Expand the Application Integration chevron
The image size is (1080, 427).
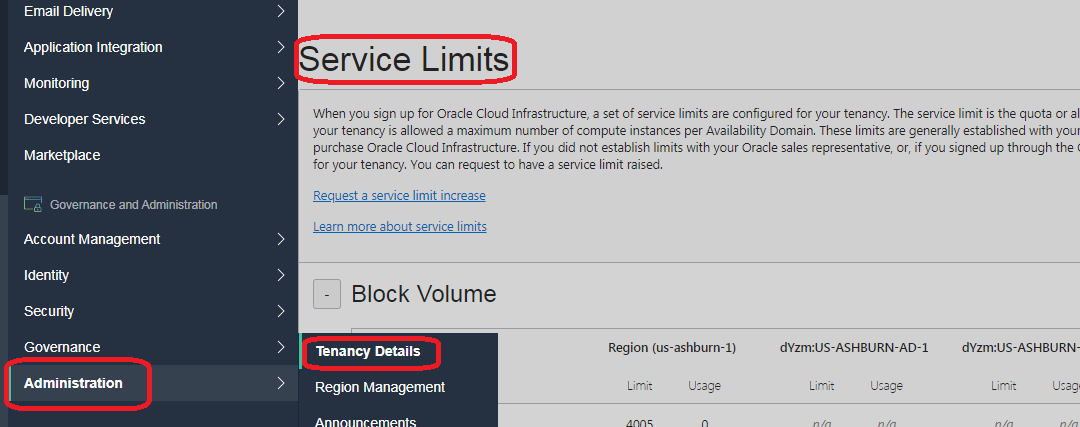(281, 47)
